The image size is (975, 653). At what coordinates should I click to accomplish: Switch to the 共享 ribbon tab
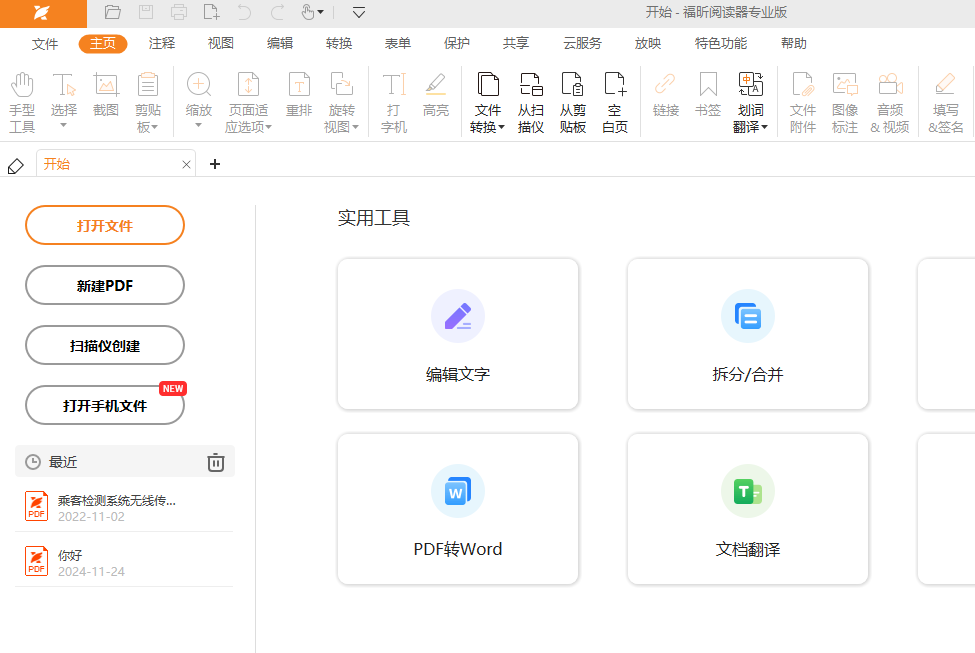point(516,44)
